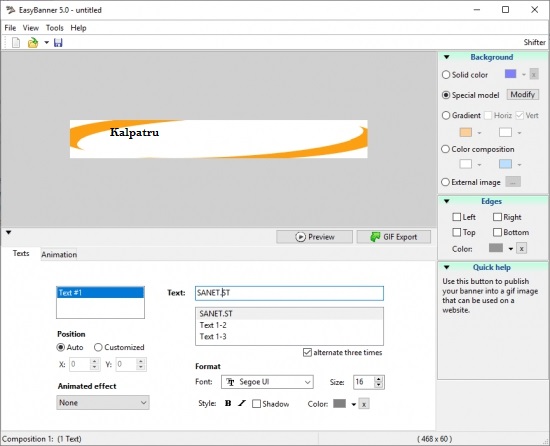The image size is (550, 446).
Task: Open the solid color dropdown arrow
Action: tap(524, 75)
